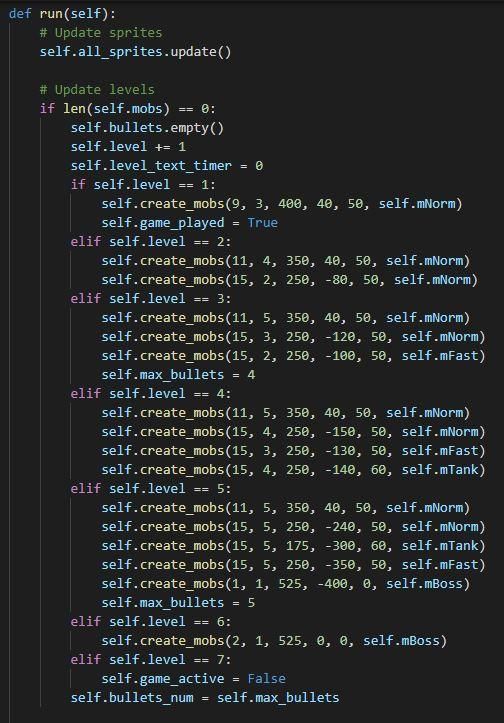Click the self.bullets_num = self.max_bullets line
Viewport: 504px width, 723px height.
pos(205,697)
